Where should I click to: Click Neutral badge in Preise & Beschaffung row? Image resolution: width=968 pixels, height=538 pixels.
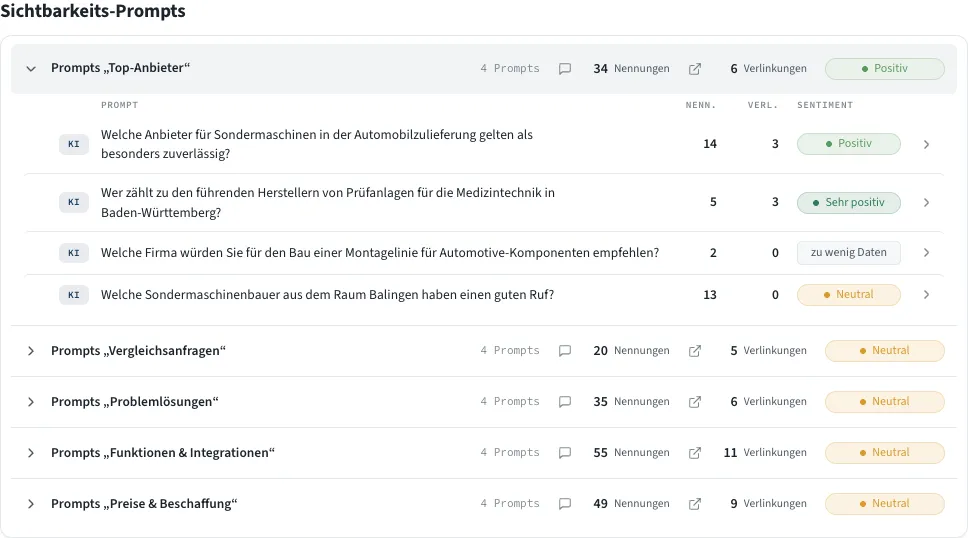(x=885, y=503)
